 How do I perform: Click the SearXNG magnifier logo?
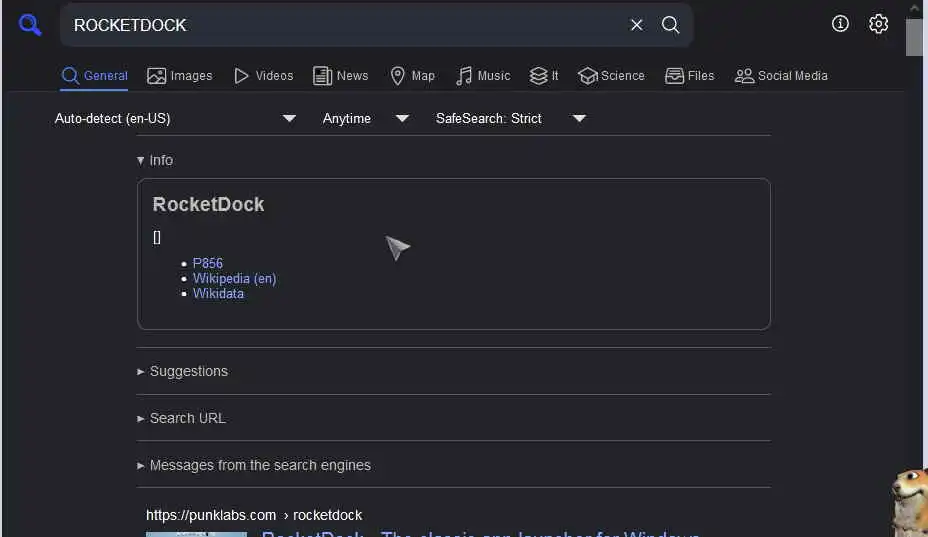click(30, 25)
